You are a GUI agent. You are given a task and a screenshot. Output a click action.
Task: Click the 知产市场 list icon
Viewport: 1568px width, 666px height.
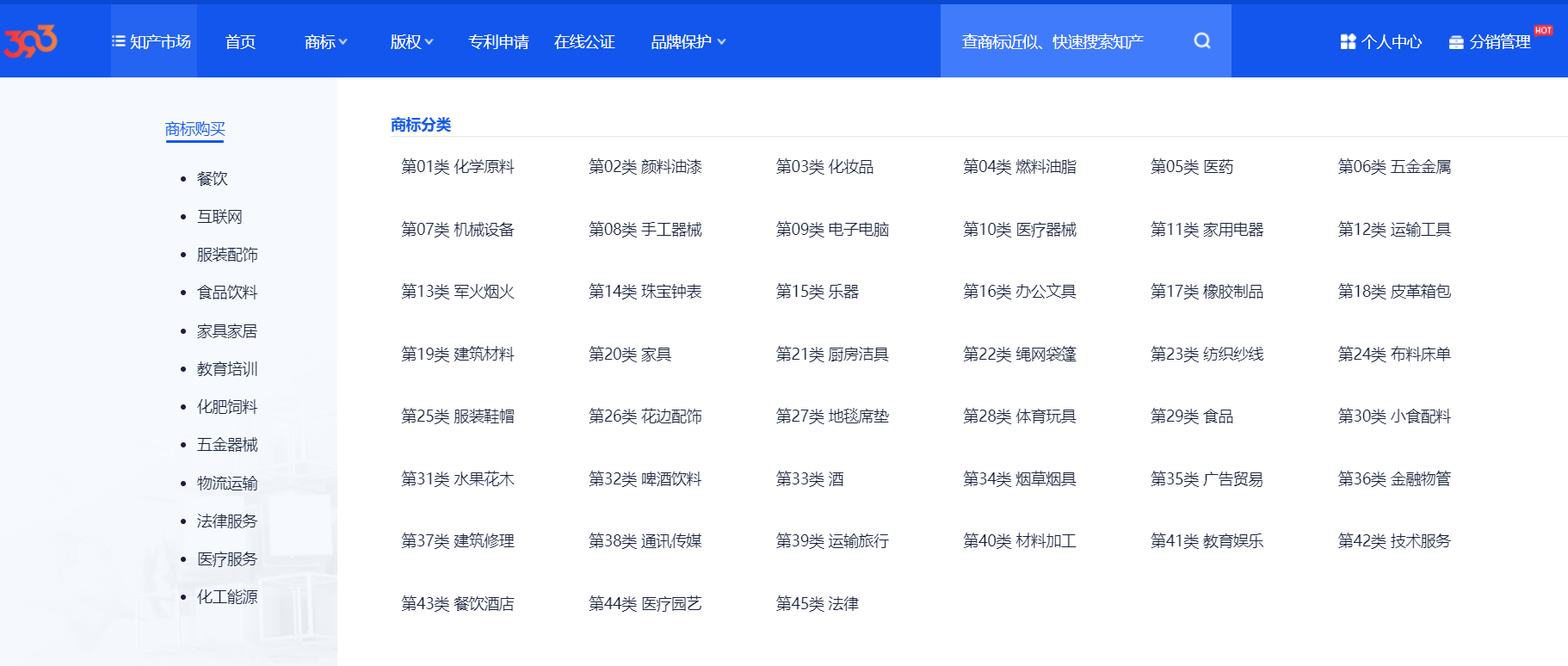tap(119, 41)
